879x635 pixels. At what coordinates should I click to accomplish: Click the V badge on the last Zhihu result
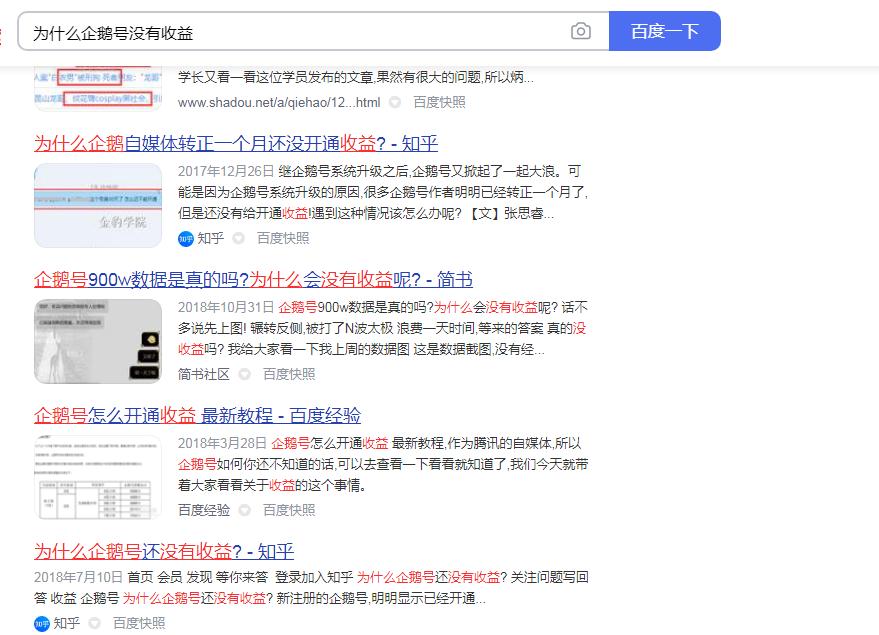tap(44, 623)
